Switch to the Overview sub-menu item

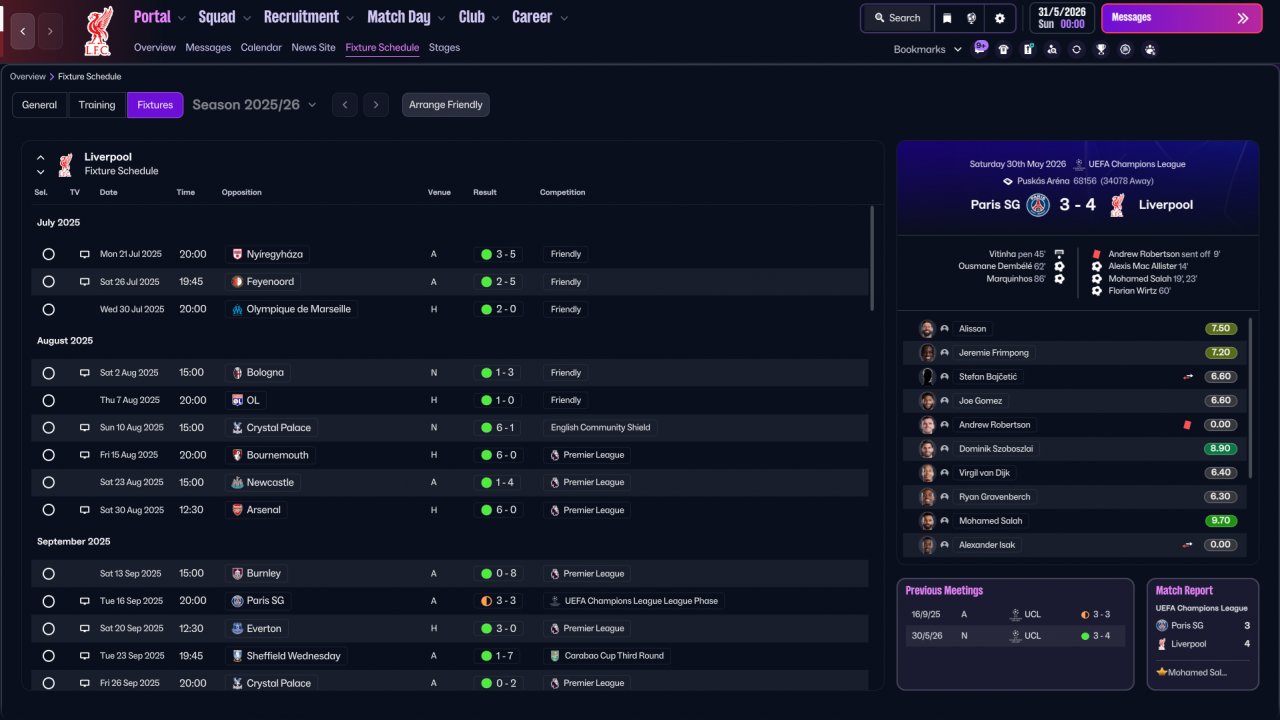coord(155,47)
